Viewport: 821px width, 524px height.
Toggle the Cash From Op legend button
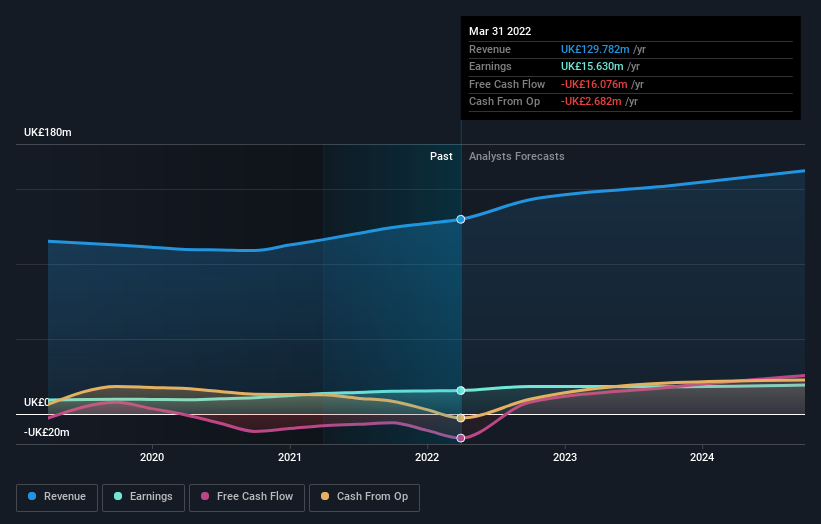pyautogui.click(x=364, y=497)
